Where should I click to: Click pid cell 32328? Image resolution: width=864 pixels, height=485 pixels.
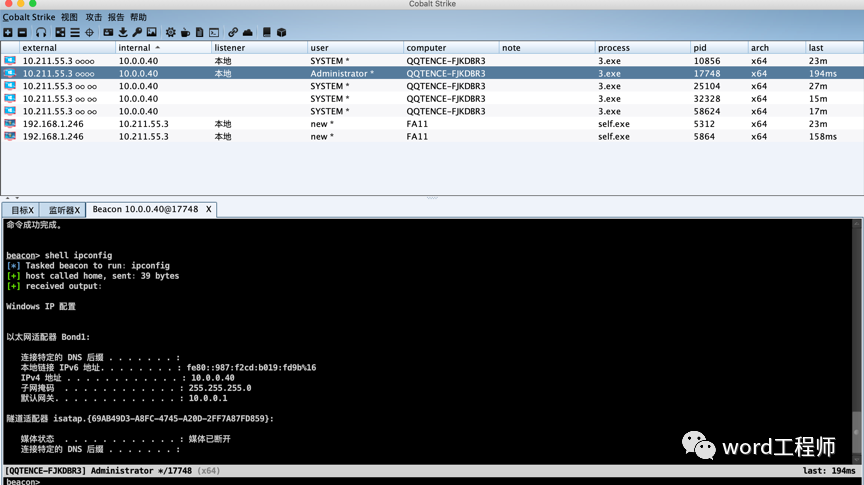[x=707, y=99]
